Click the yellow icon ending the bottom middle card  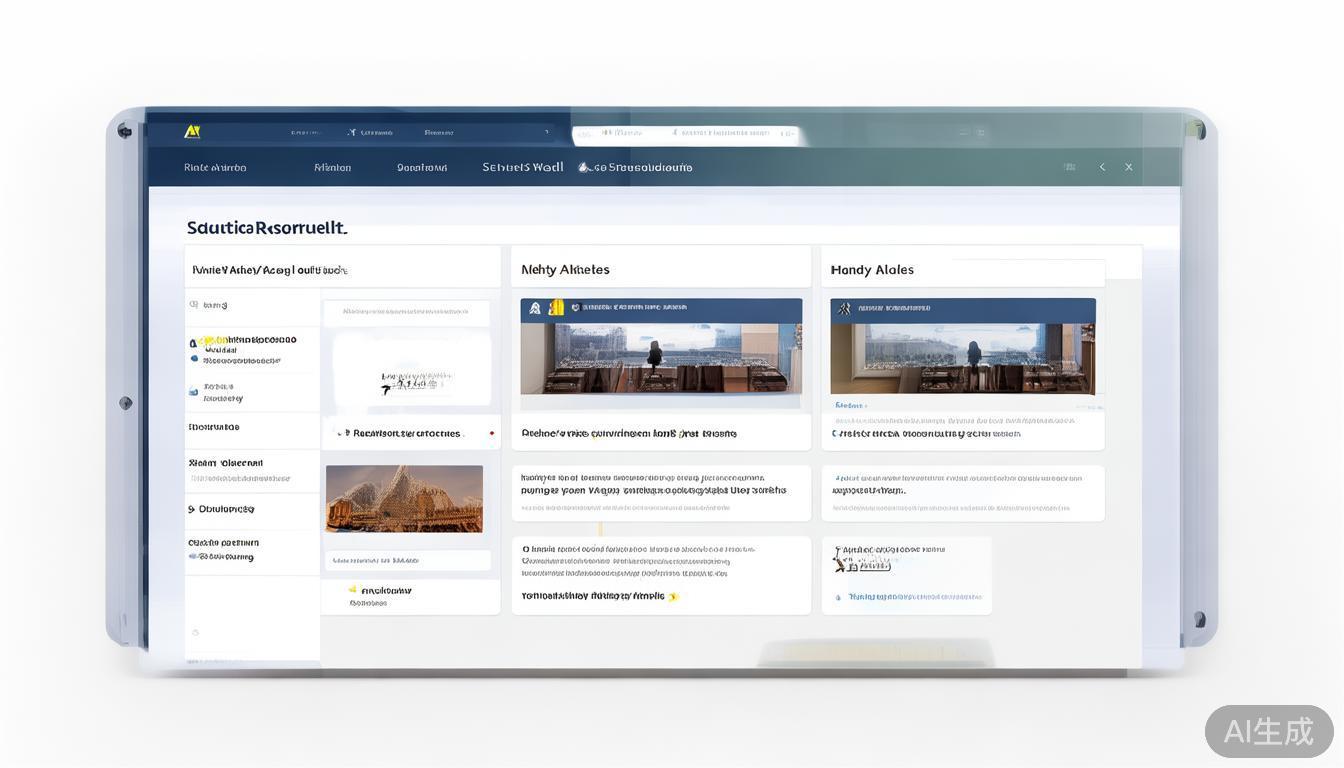tap(673, 596)
